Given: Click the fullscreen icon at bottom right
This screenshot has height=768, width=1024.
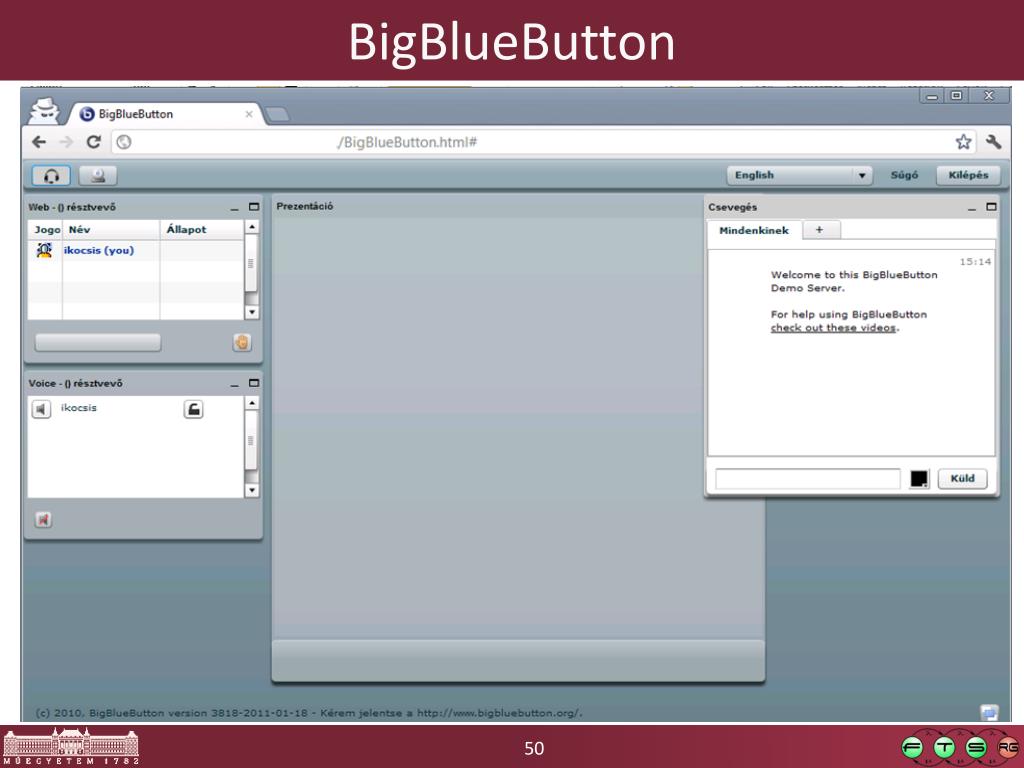Looking at the screenshot, I should pyautogui.click(x=989, y=712).
